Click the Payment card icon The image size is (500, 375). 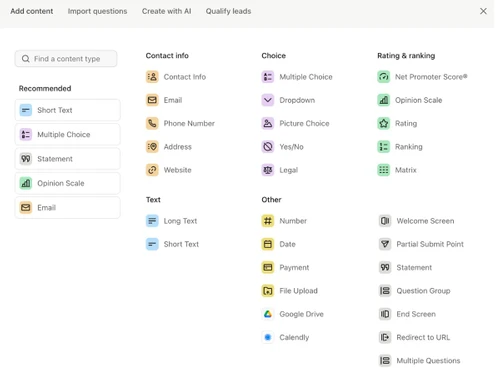[268, 268]
